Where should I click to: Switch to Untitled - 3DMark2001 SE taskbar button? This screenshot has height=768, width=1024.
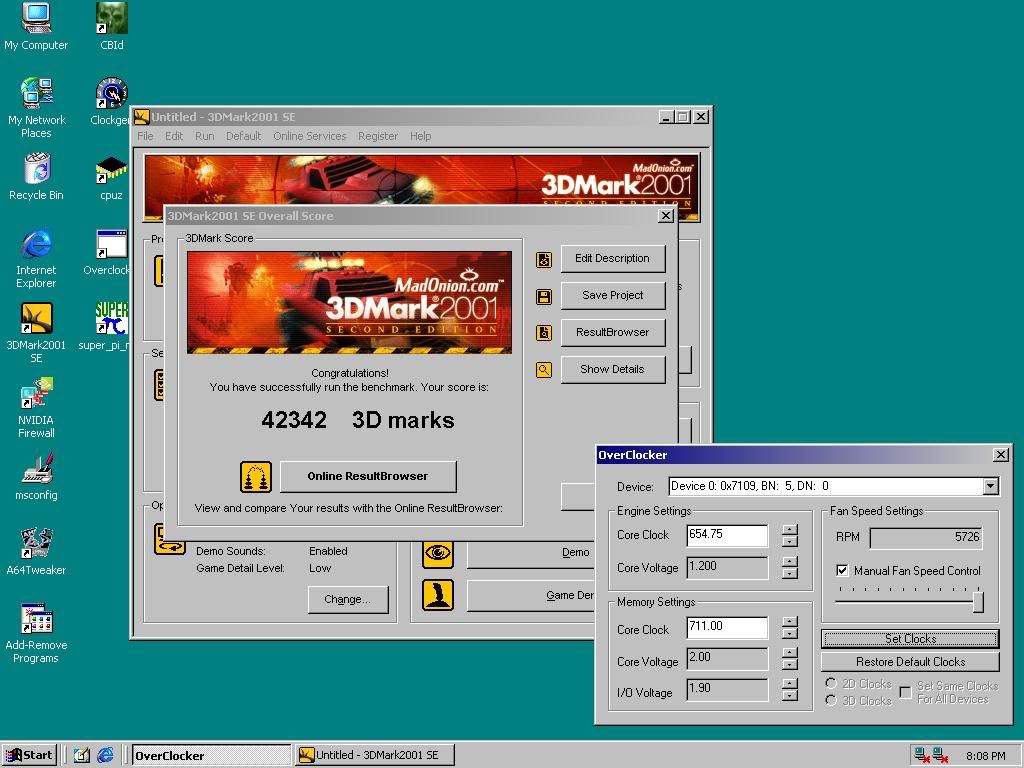pos(374,756)
